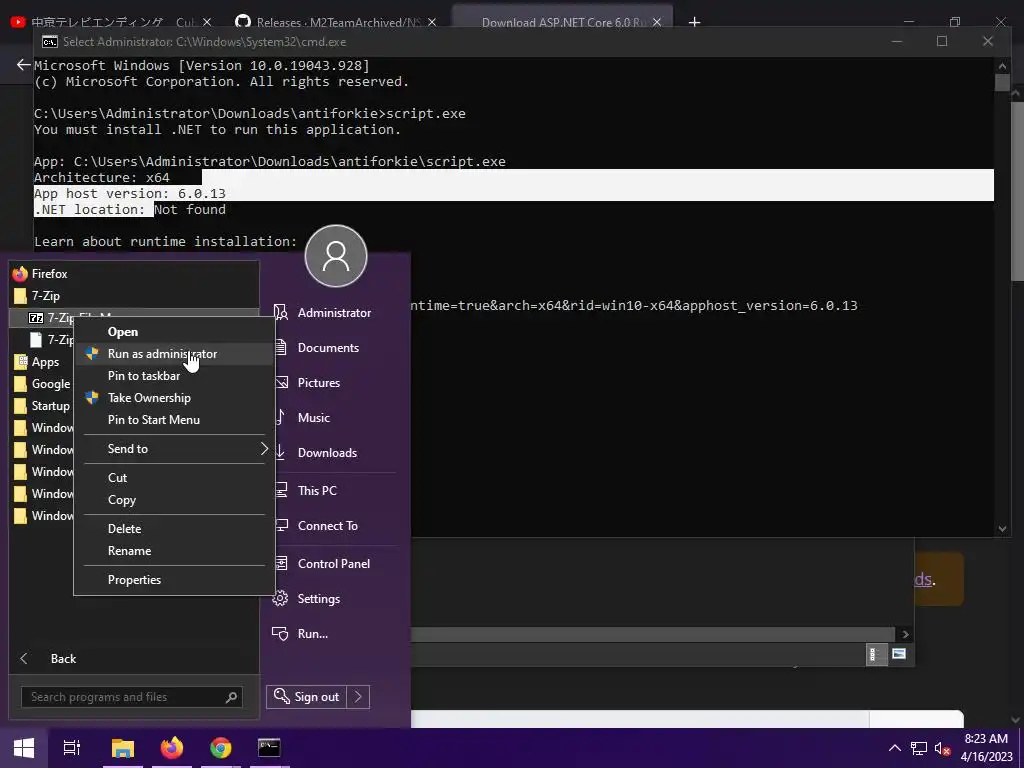Choose Delete from the context menu
The width and height of the screenshot is (1024, 768).
[x=174, y=528]
